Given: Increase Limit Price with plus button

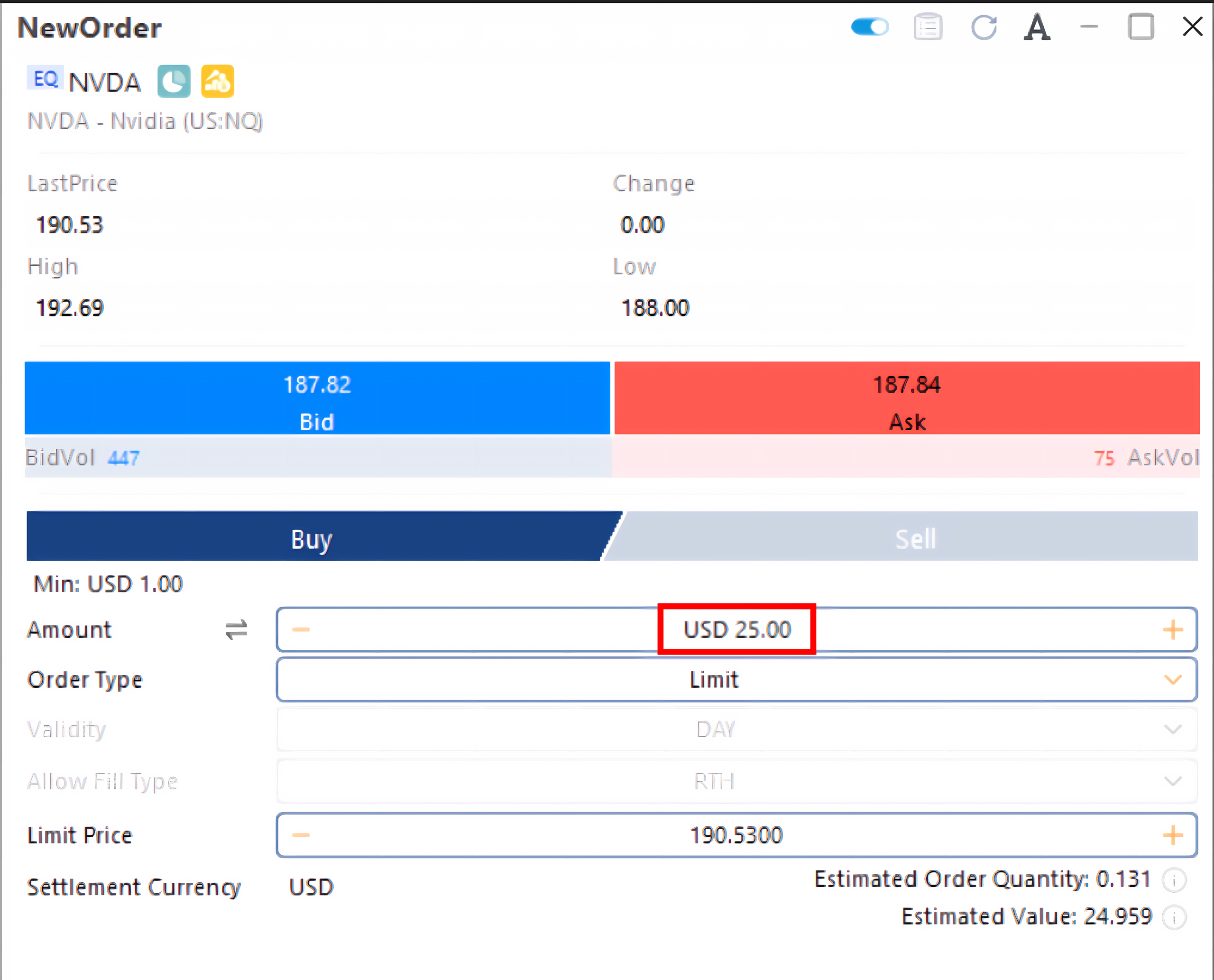Looking at the screenshot, I should [x=1173, y=835].
